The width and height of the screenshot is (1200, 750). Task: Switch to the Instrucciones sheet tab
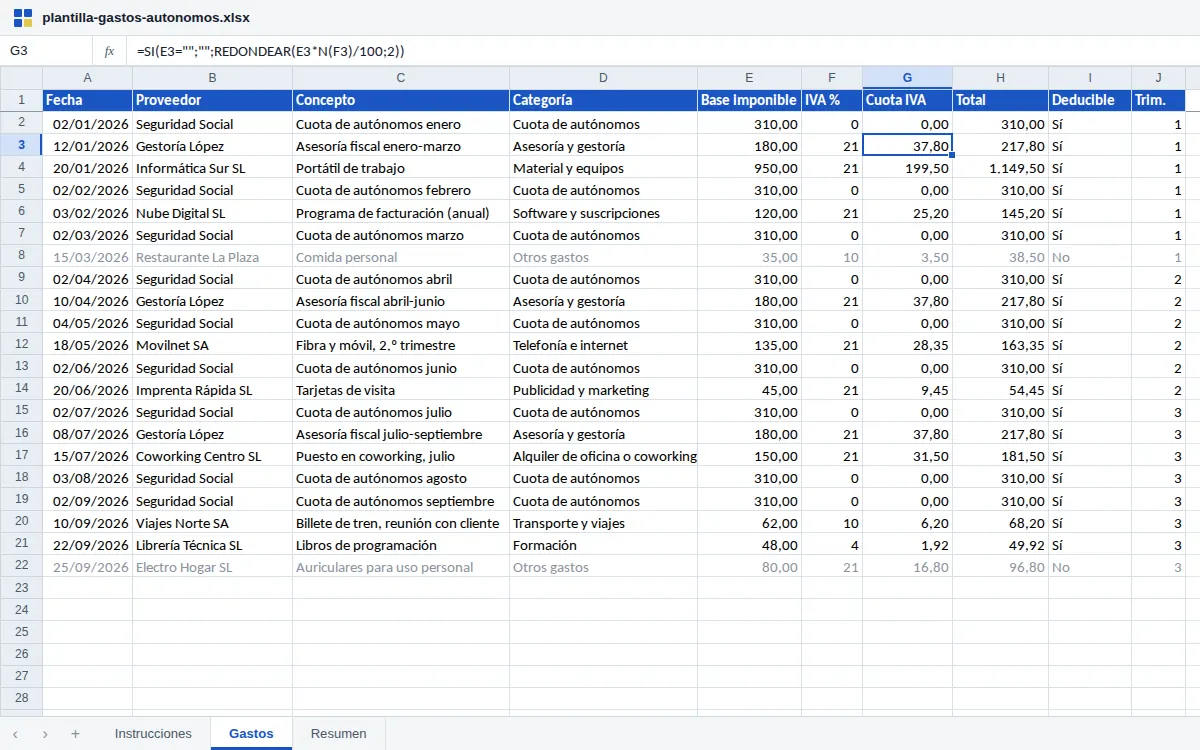point(153,734)
